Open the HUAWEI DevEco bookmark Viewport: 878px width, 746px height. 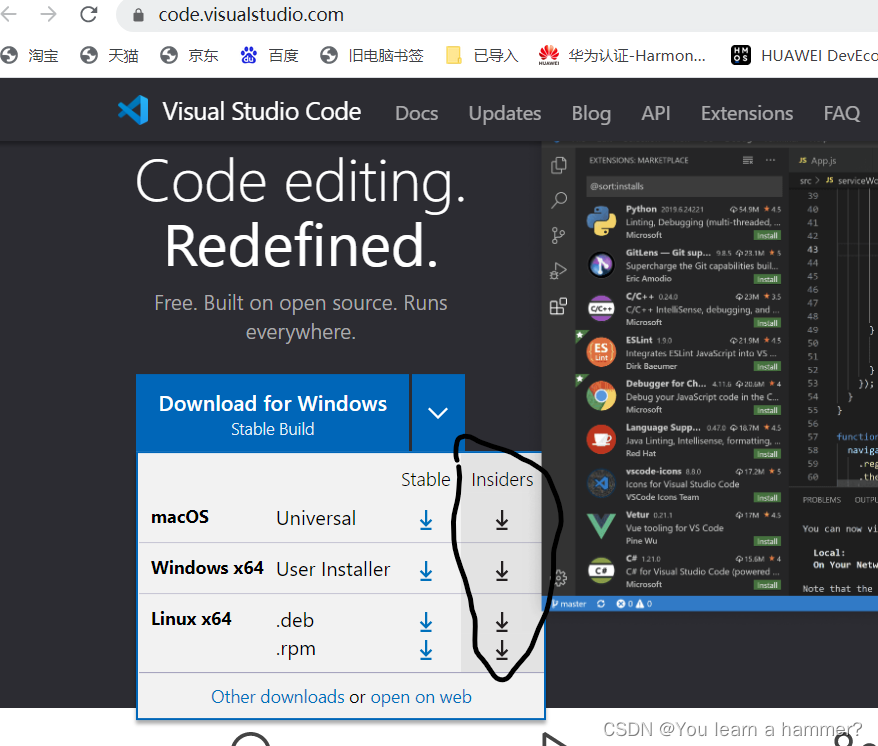click(804, 55)
